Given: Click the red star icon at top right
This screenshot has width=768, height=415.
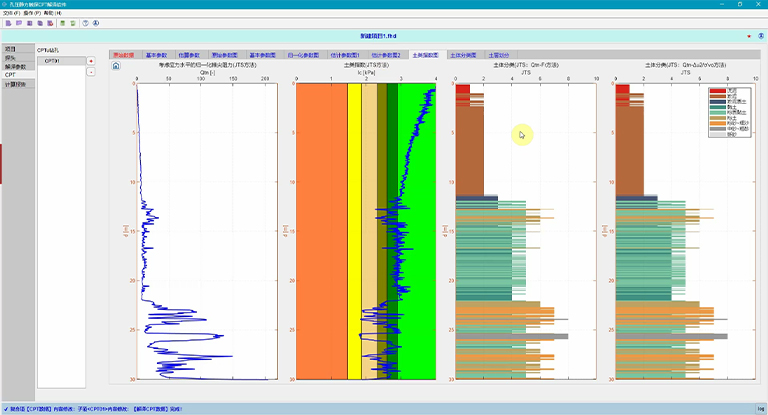Looking at the screenshot, I should tap(748, 36).
